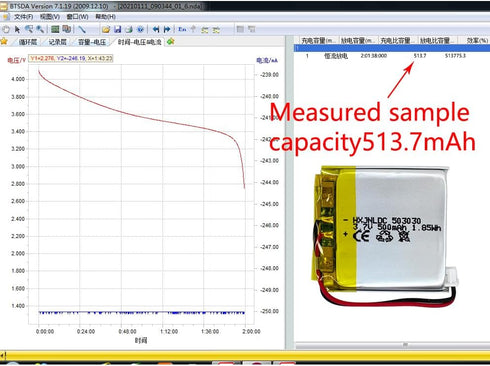Screen dimensions: 490x366
Task: Click the printer icon
Action: pos(129,29)
